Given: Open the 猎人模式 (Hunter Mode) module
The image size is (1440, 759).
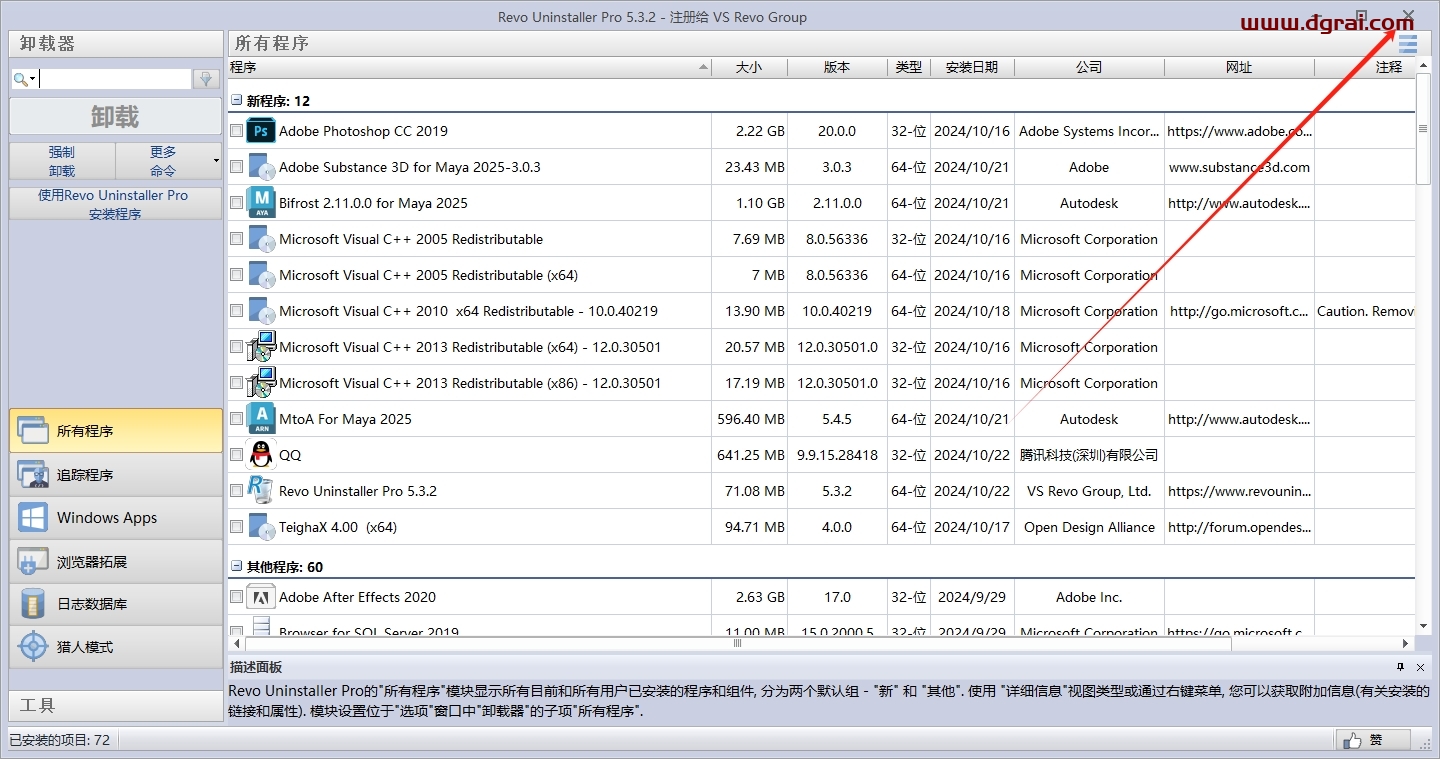Looking at the screenshot, I should click(x=115, y=646).
